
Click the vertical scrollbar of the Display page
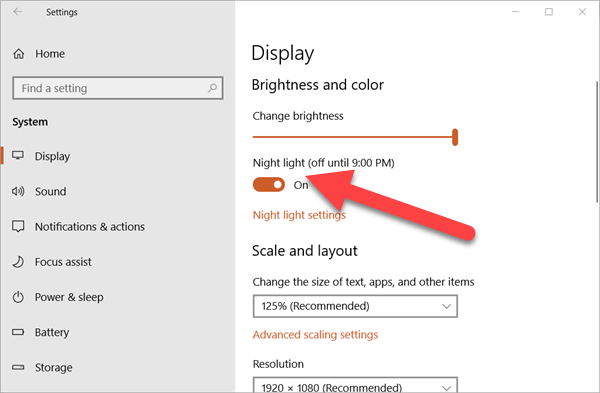coord(597,142)
